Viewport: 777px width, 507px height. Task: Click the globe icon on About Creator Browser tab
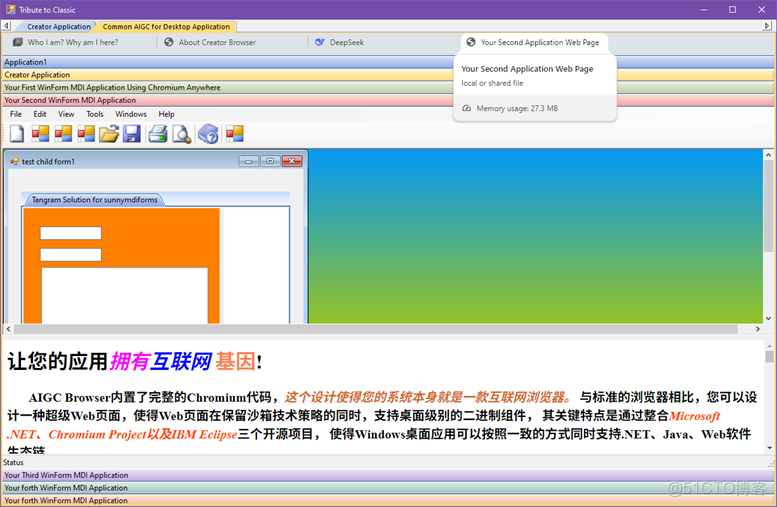(x=169, y=42)
